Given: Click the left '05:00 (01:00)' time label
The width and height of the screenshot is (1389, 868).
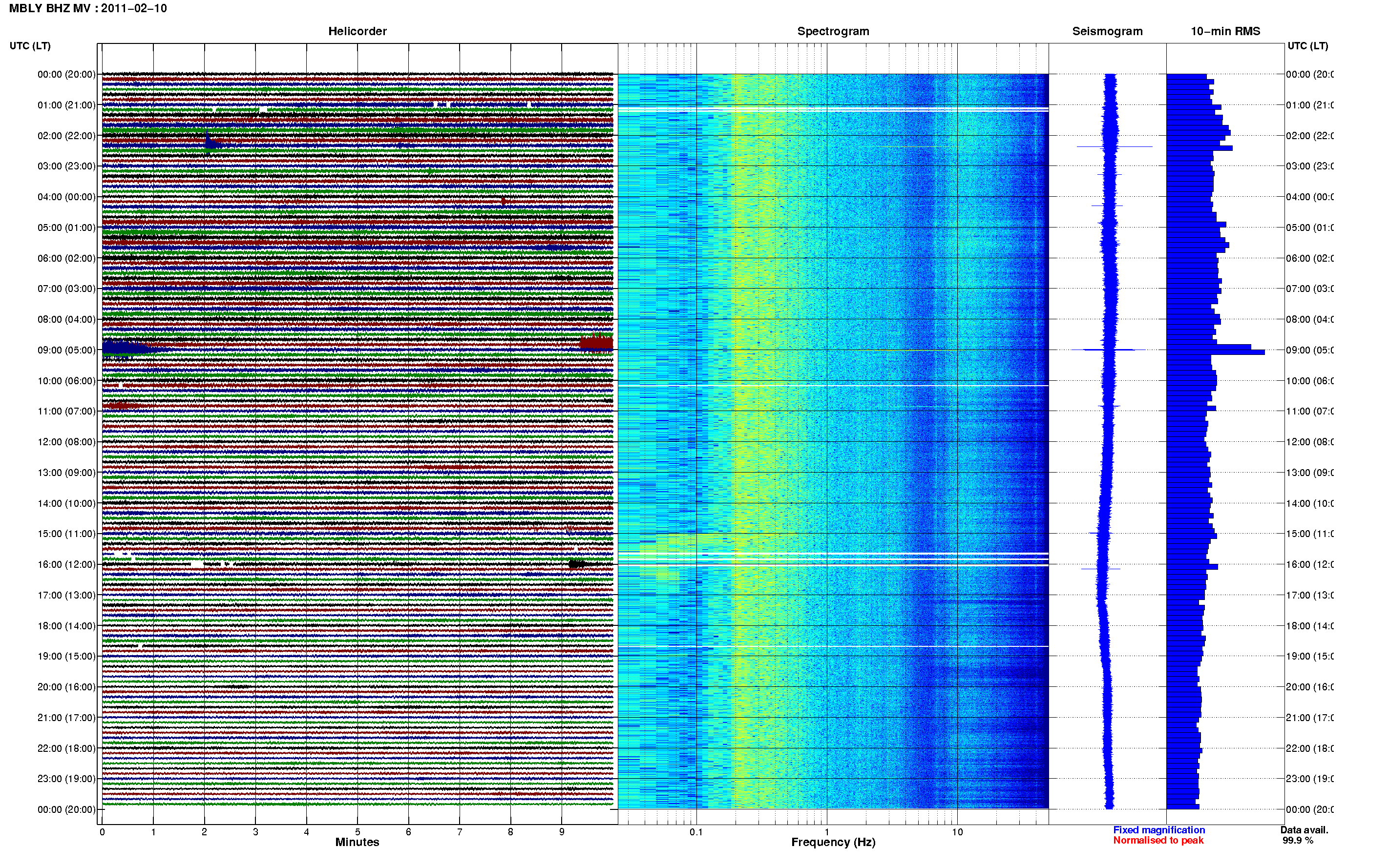Looking at the screenshot, I should (66, 227).
